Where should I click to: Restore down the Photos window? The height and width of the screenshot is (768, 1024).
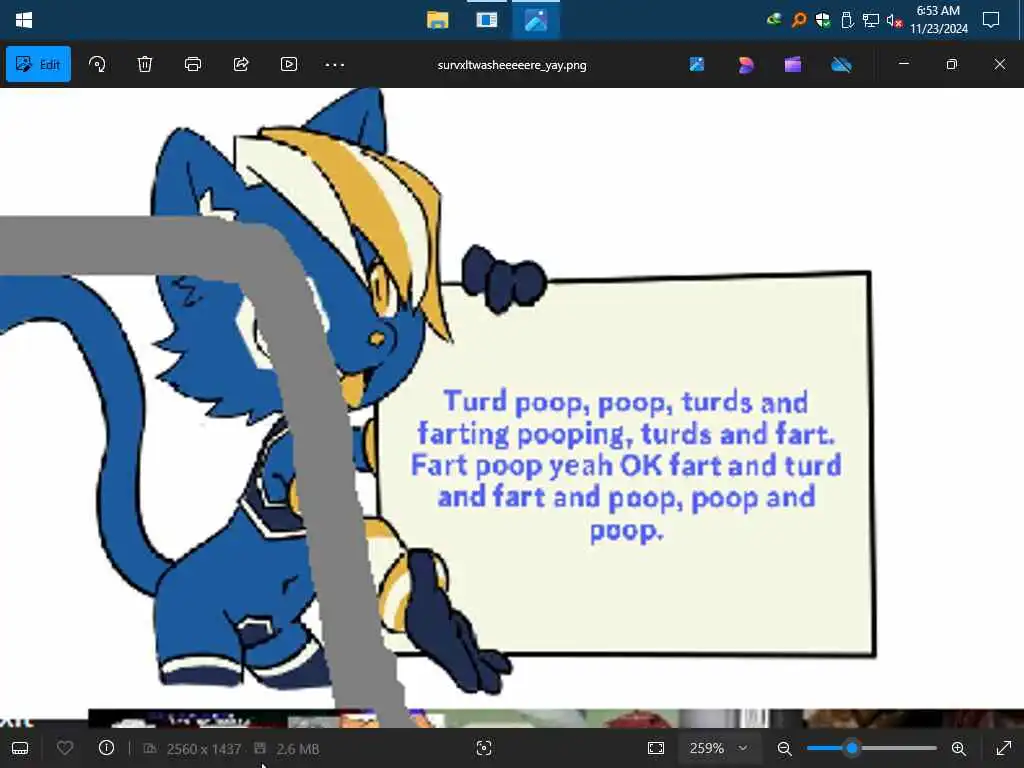point(952,64)
